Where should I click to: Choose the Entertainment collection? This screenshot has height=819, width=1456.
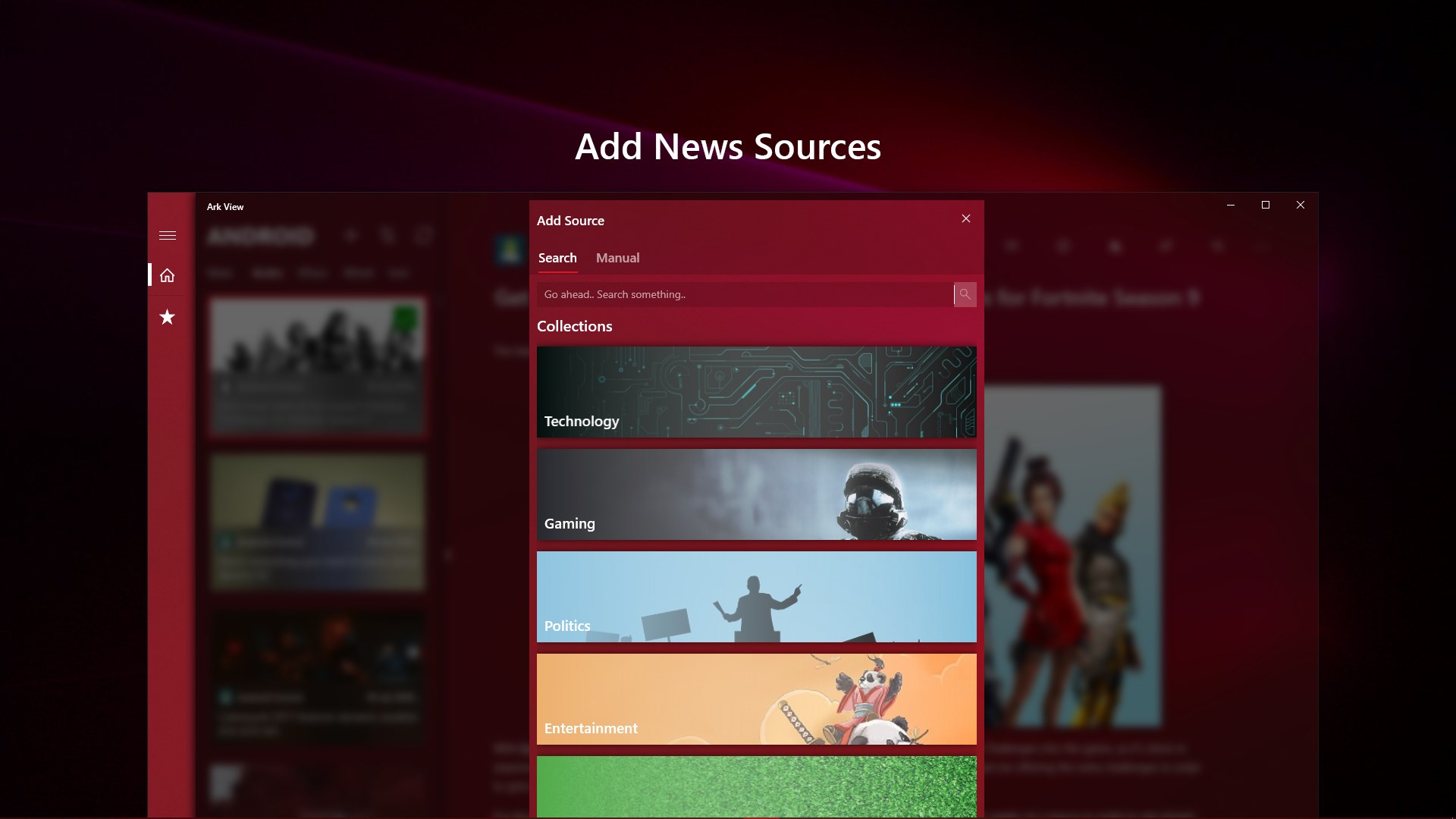click(x=757, y=698)
